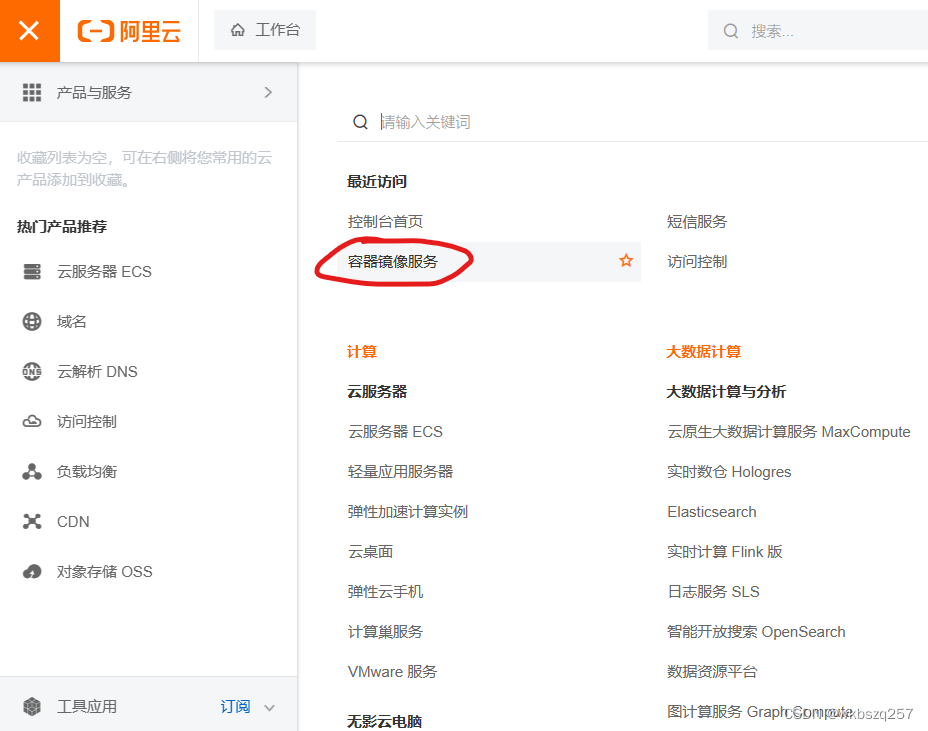This screenshot has width=928, height=731.
Task: Click the 域名 globe icon
Action: (x=32, y=321)
